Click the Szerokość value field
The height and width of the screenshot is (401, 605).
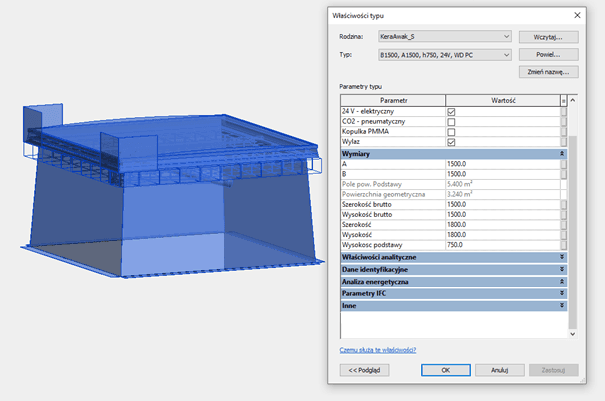coord(500,225)
